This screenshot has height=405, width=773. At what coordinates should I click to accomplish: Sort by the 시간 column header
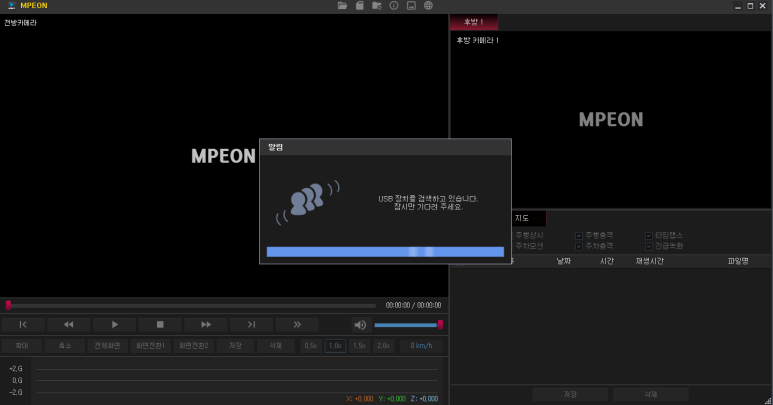[607, 261]
